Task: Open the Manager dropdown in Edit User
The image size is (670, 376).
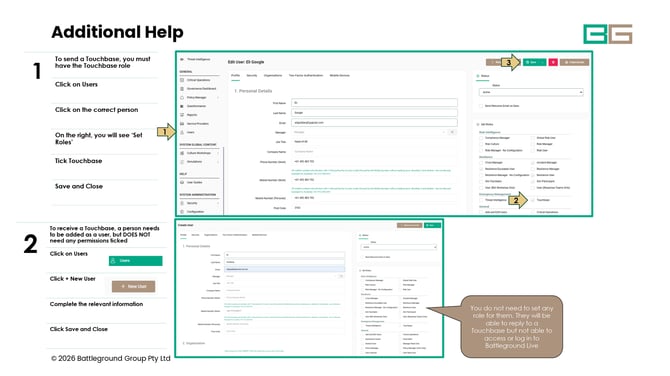Action: (x=370, y=132)
